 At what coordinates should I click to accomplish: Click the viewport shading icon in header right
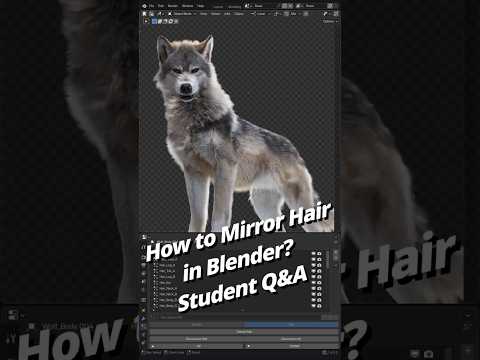pos(325,14)
